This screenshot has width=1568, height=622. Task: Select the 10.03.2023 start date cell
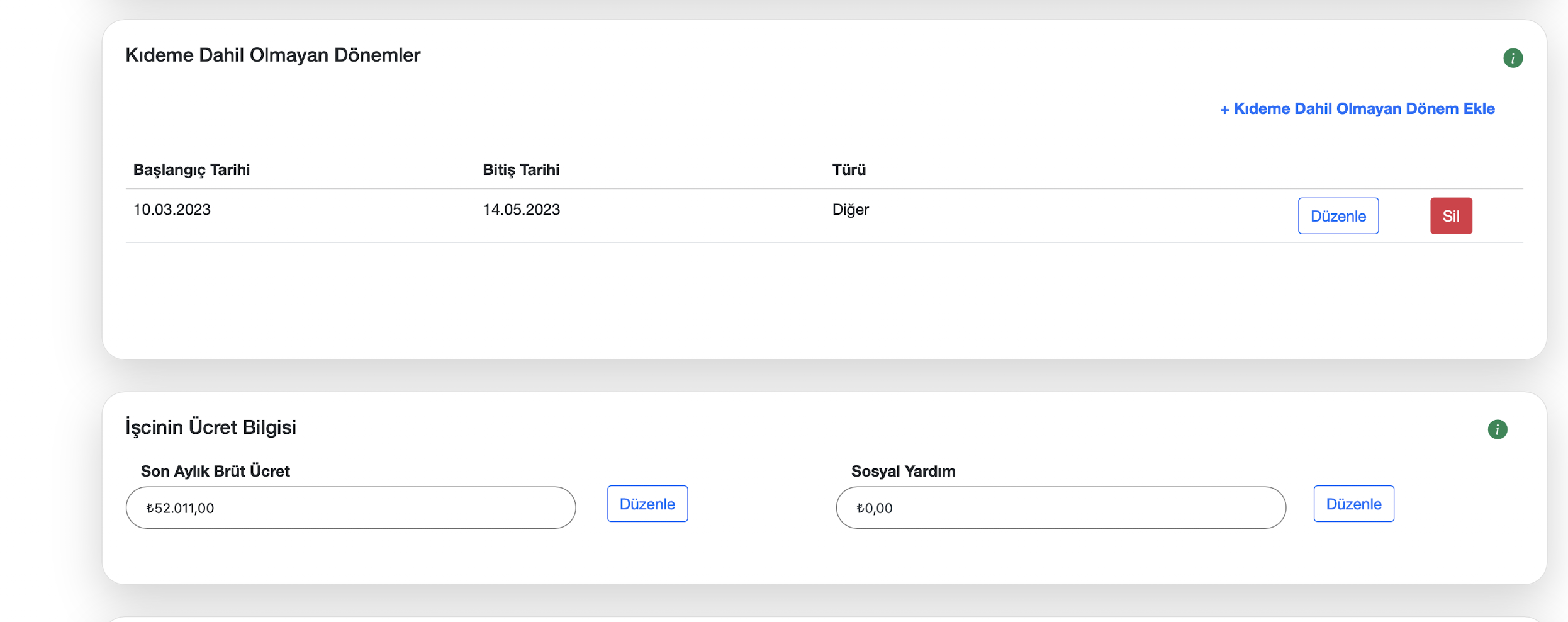click(x=172, y=210)
